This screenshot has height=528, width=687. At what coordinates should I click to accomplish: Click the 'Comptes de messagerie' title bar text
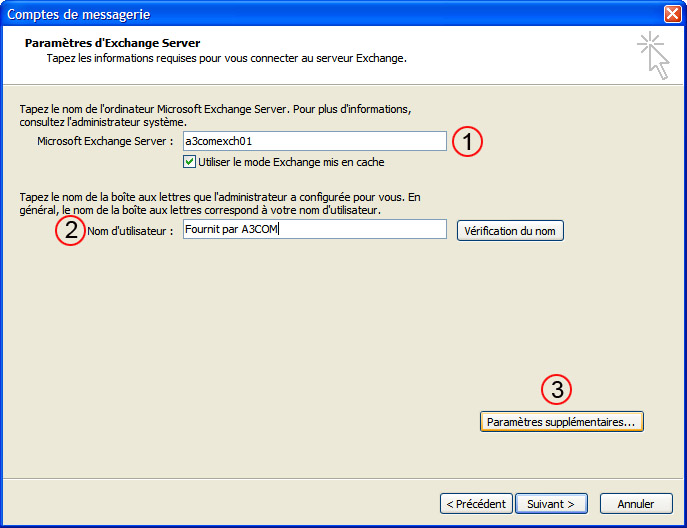point(79,14)
